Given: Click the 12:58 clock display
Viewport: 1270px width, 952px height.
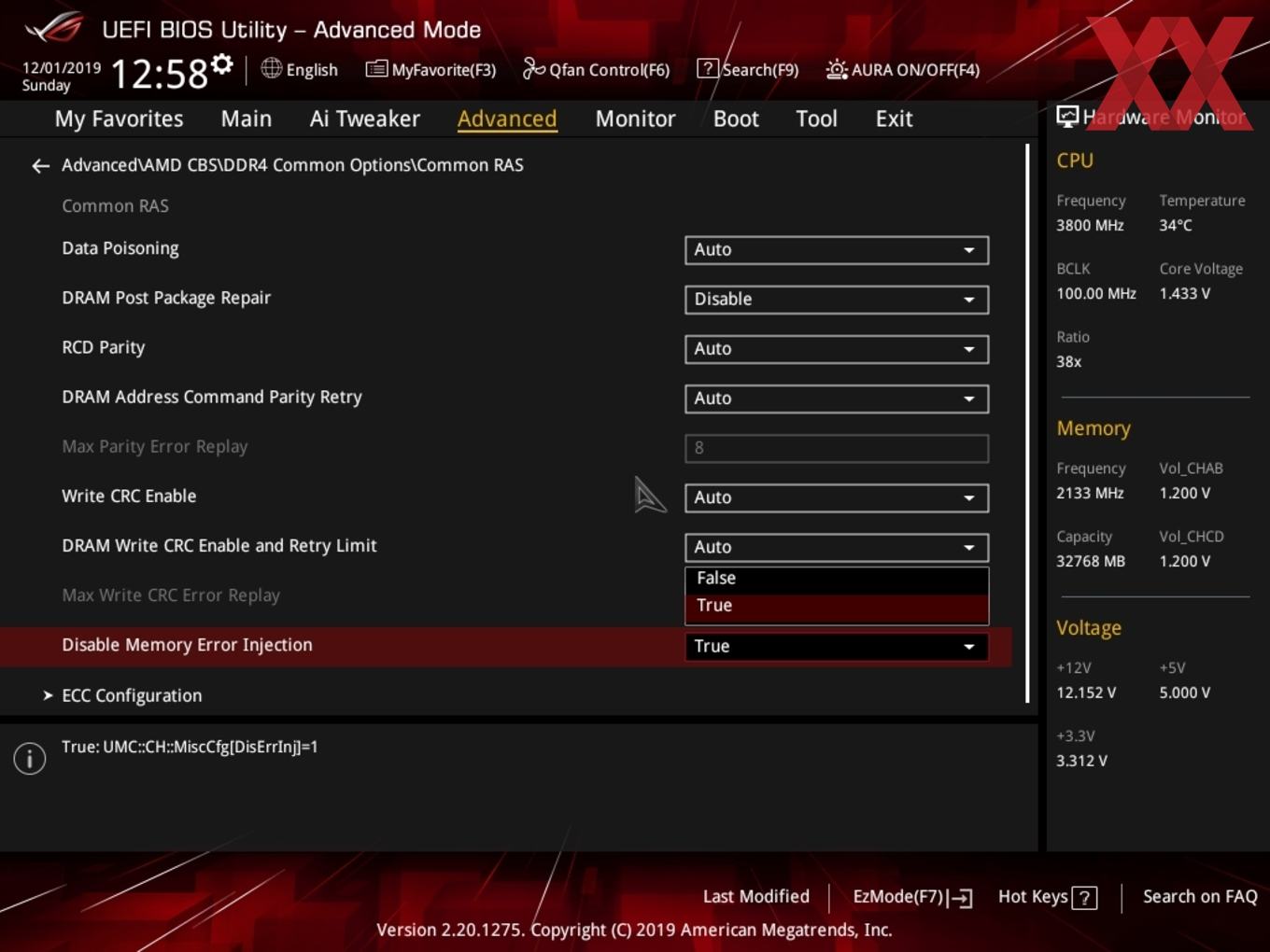Looking at the screenshot, I should 160,74.
